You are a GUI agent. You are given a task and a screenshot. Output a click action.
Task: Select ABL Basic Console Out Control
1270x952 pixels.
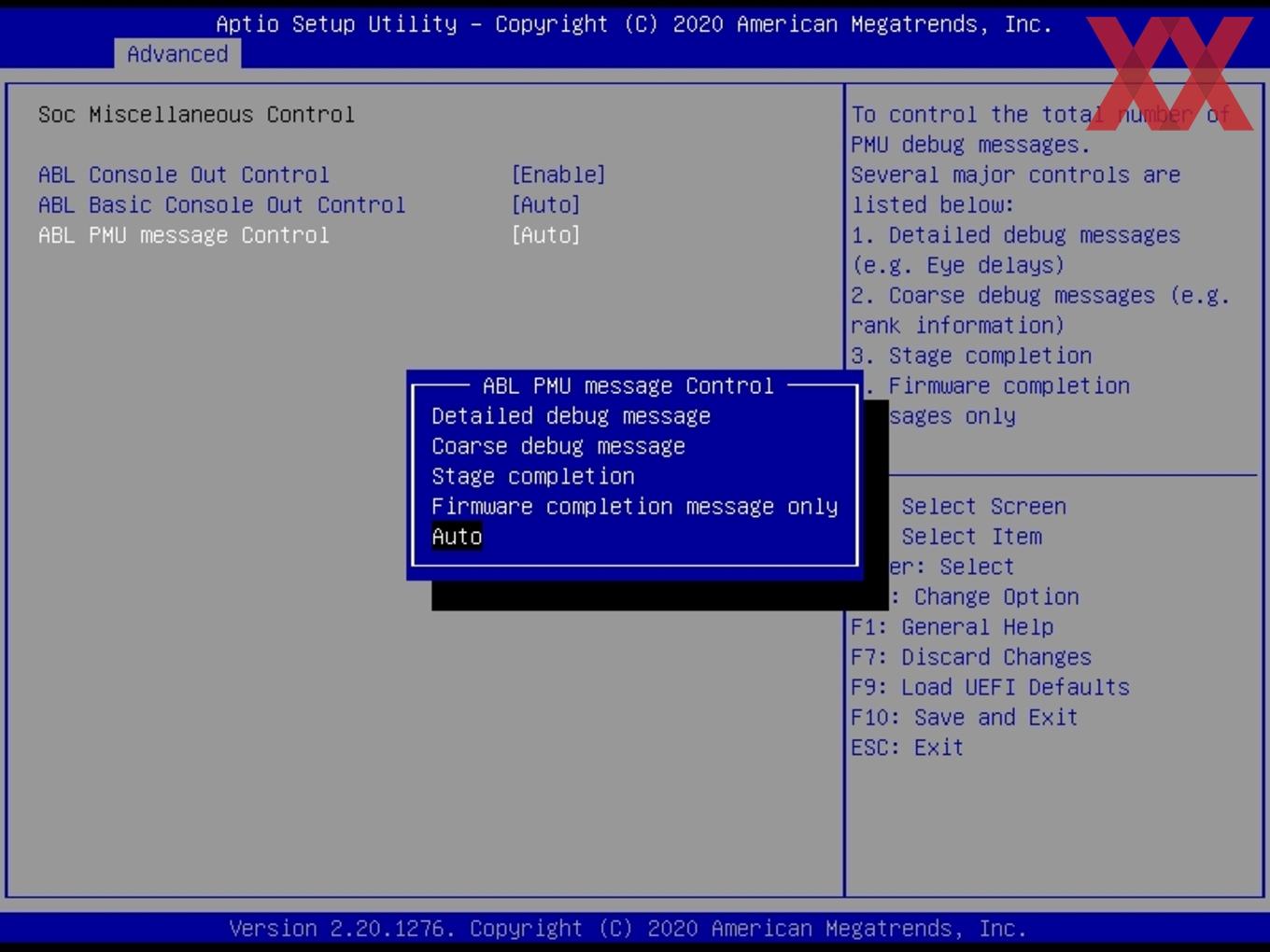point(222,204)
